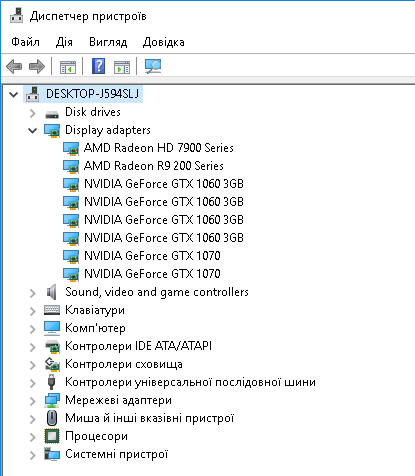The height and width of the screenshot is (476, 415).
Task: Expand Sound, video and game controllers
Action: [33, 293]
